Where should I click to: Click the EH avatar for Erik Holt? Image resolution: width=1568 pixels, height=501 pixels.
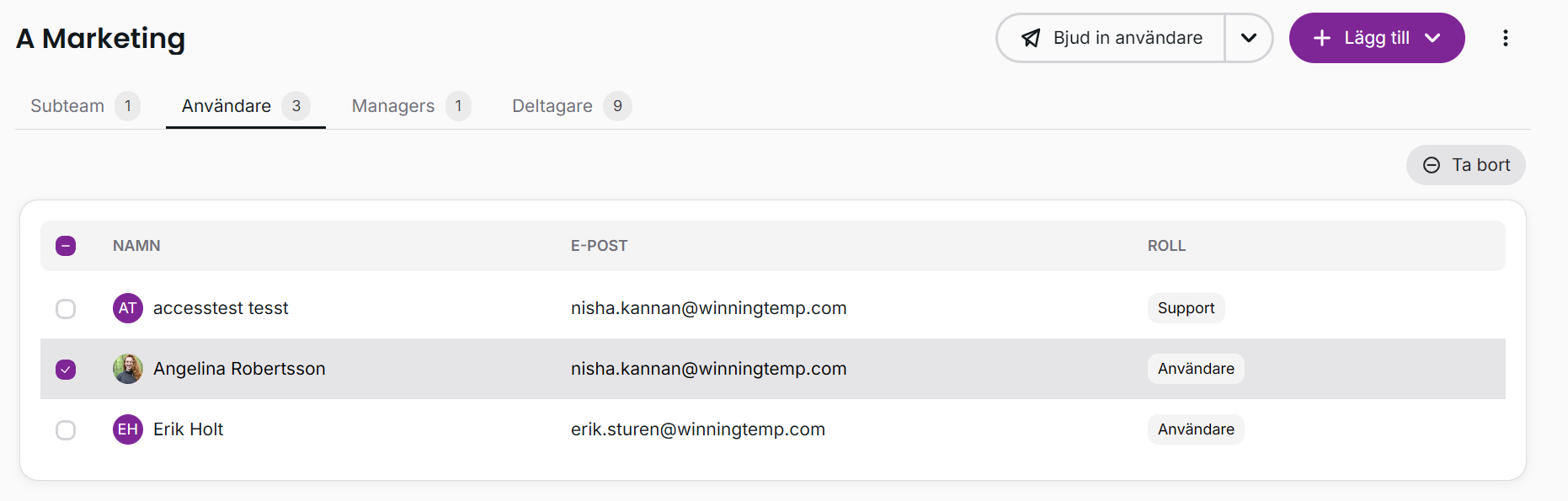(x=127, y=429)
